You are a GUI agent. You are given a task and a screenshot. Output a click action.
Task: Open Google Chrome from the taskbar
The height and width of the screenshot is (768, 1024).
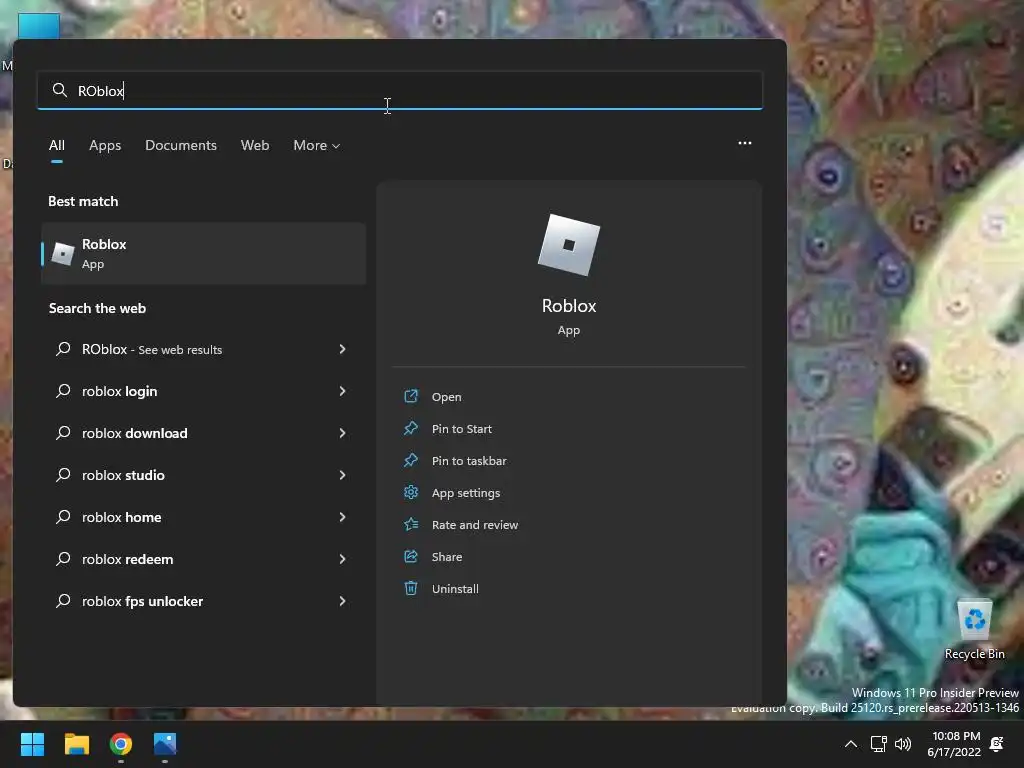pos(121,744)
